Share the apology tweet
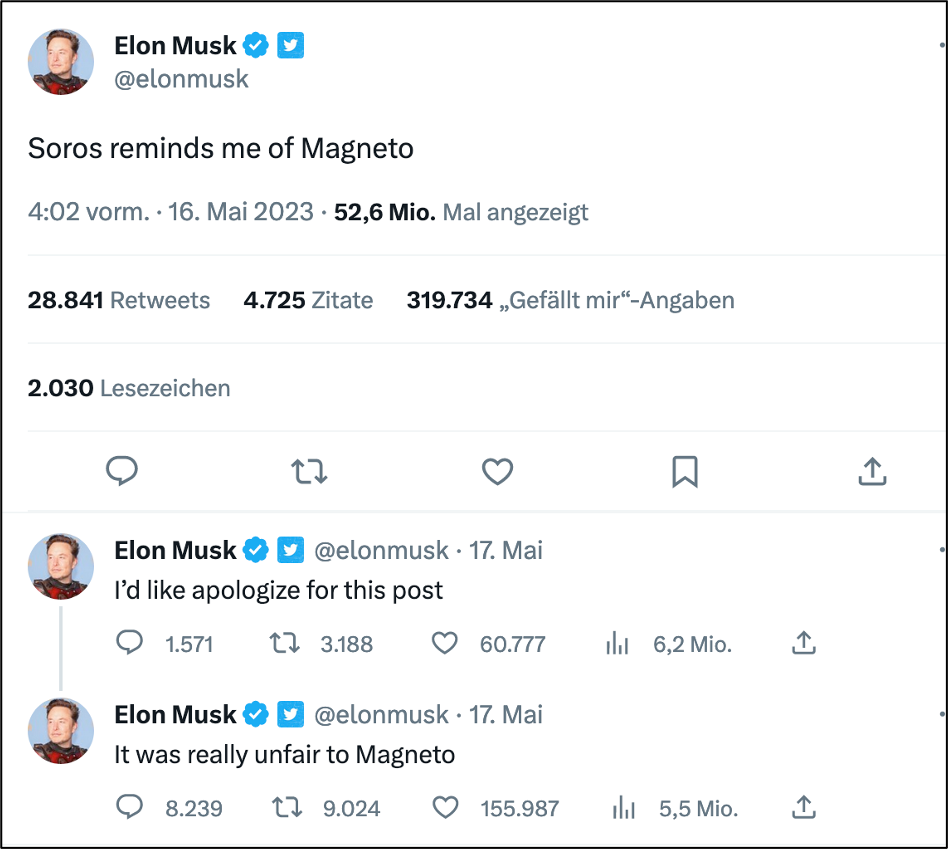Screen dimensions: 949x849 [803, 643]
